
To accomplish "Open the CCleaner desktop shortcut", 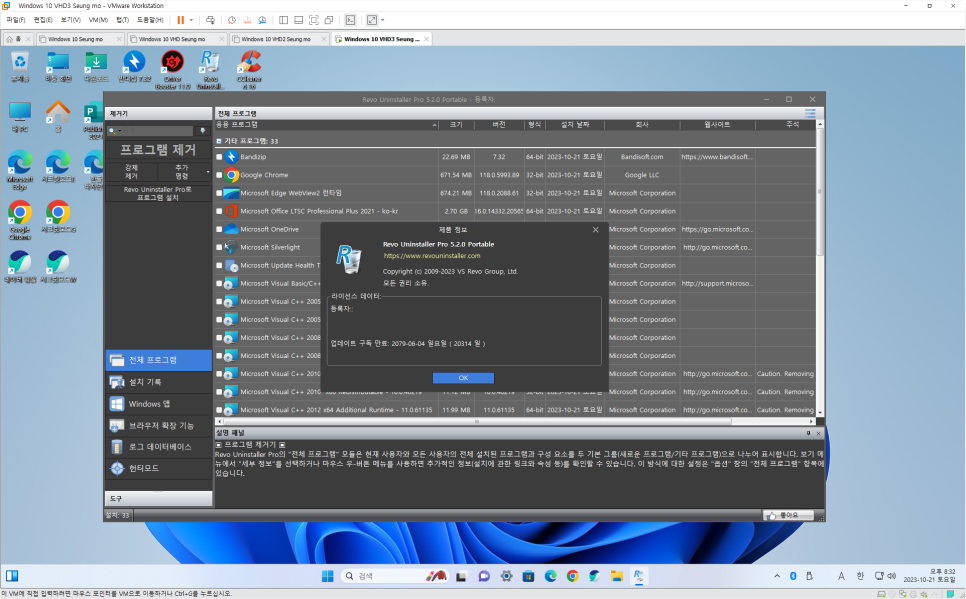I will [249, 70].
